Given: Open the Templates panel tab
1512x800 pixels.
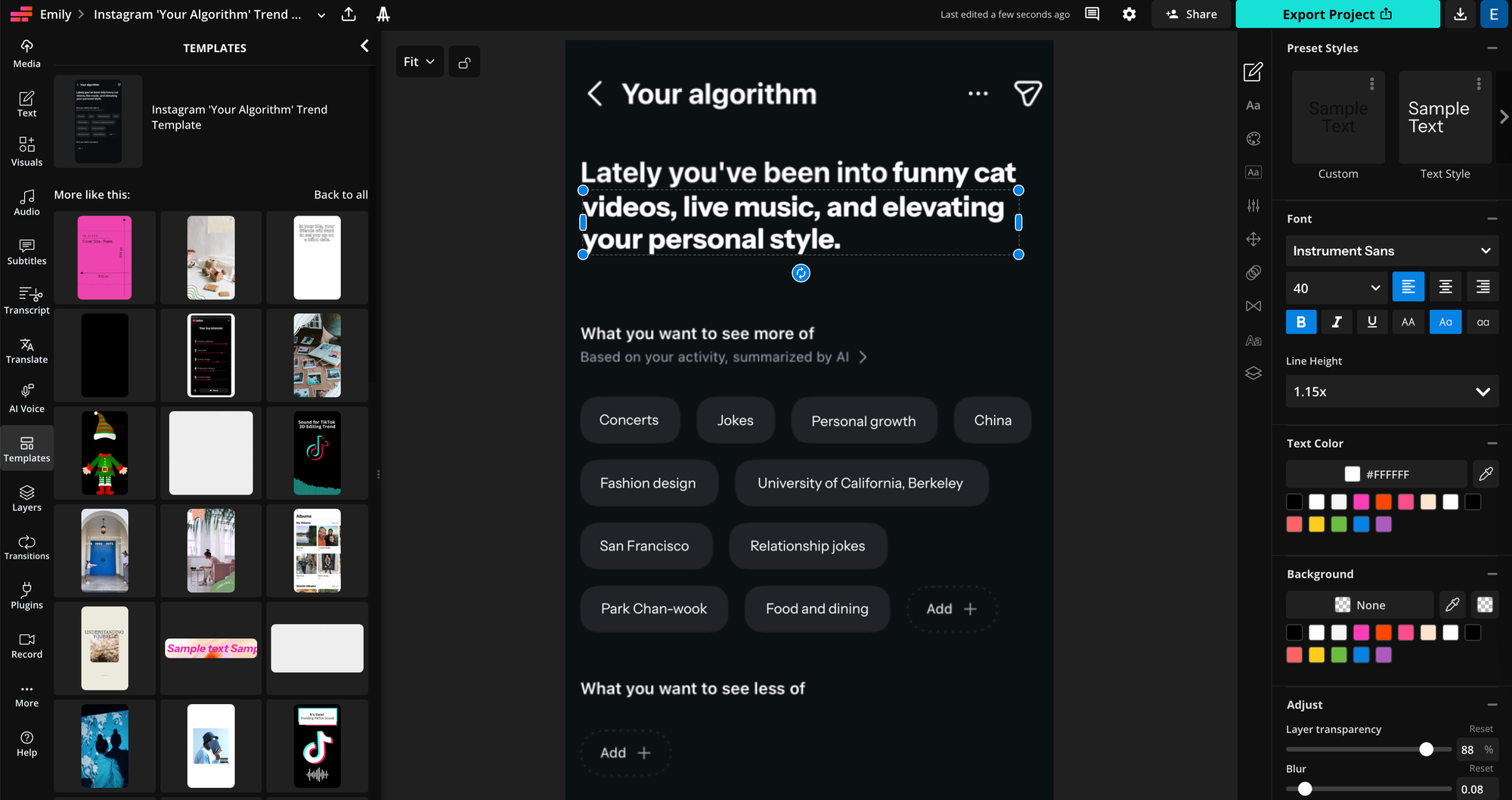Looking at the screenshot, I should click(x=26, y=448).
